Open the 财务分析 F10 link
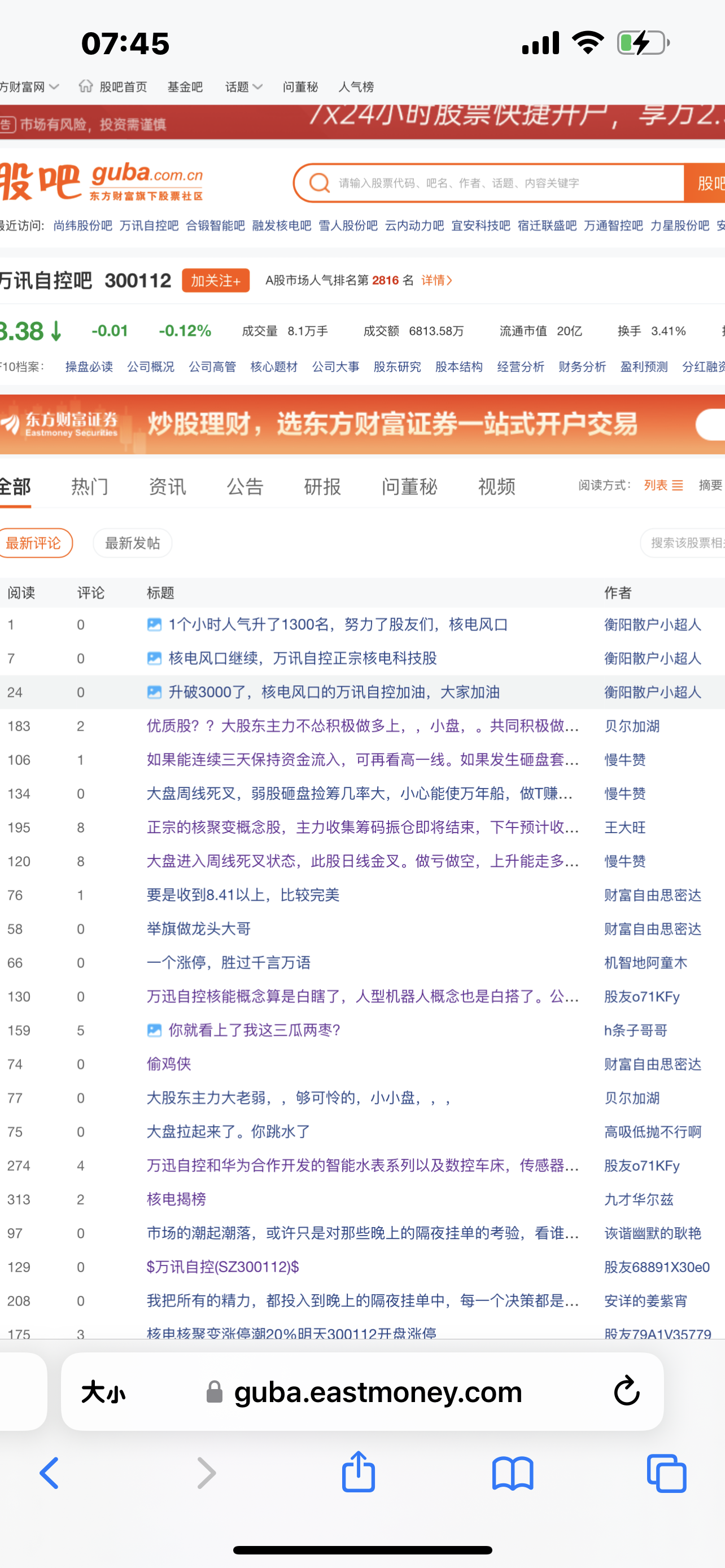The image size is (725, 1568). click(x=583, y=367)
